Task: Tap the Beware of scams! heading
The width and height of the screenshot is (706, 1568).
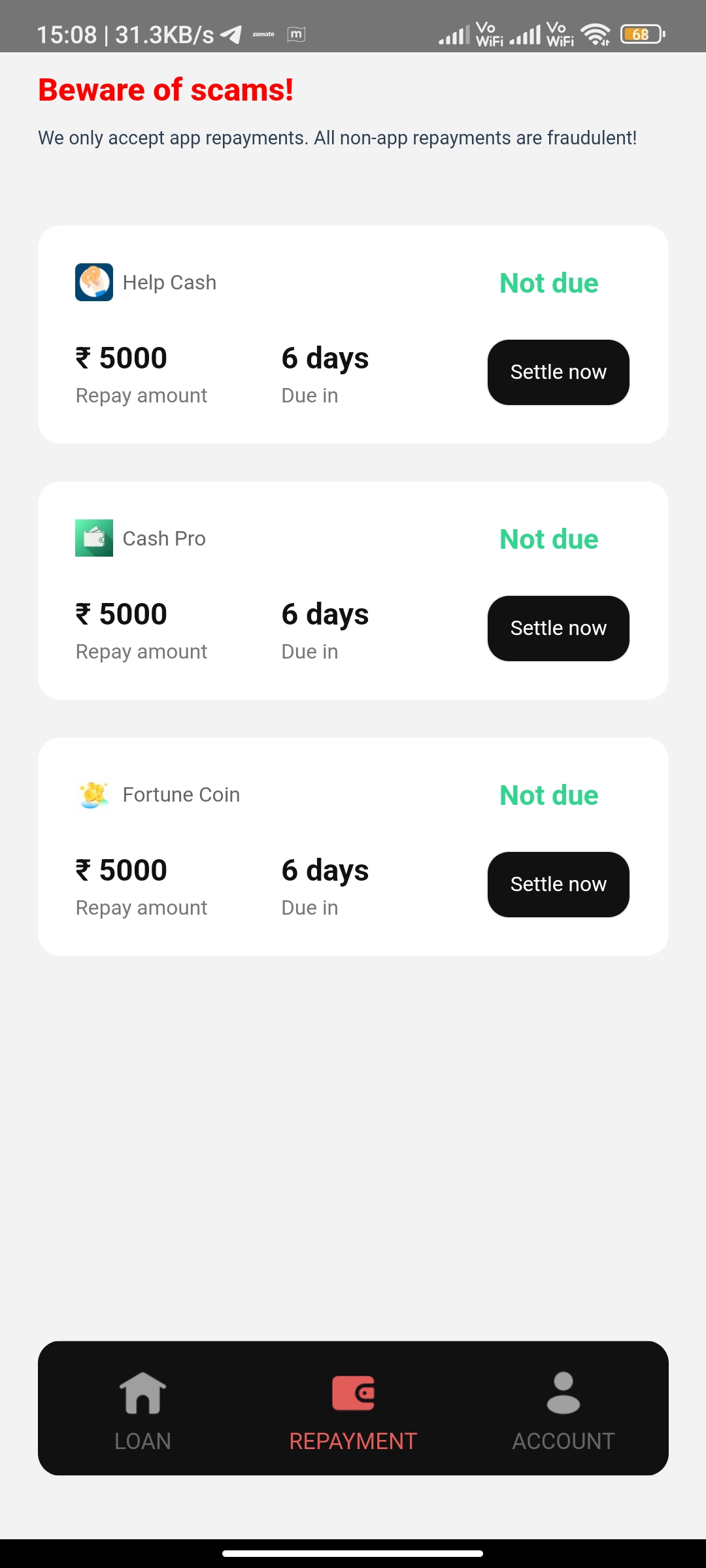Action: 166,90
